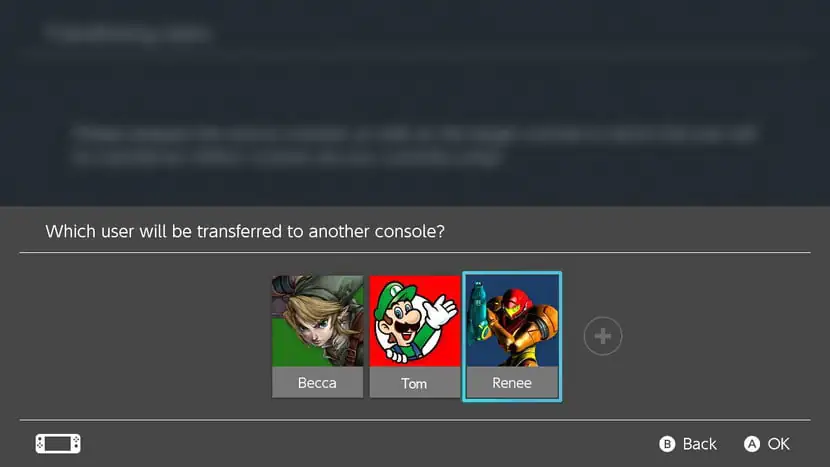The image size is (830, 467).
Task: Click the blurred description paragraph
Action: point(416,146)
